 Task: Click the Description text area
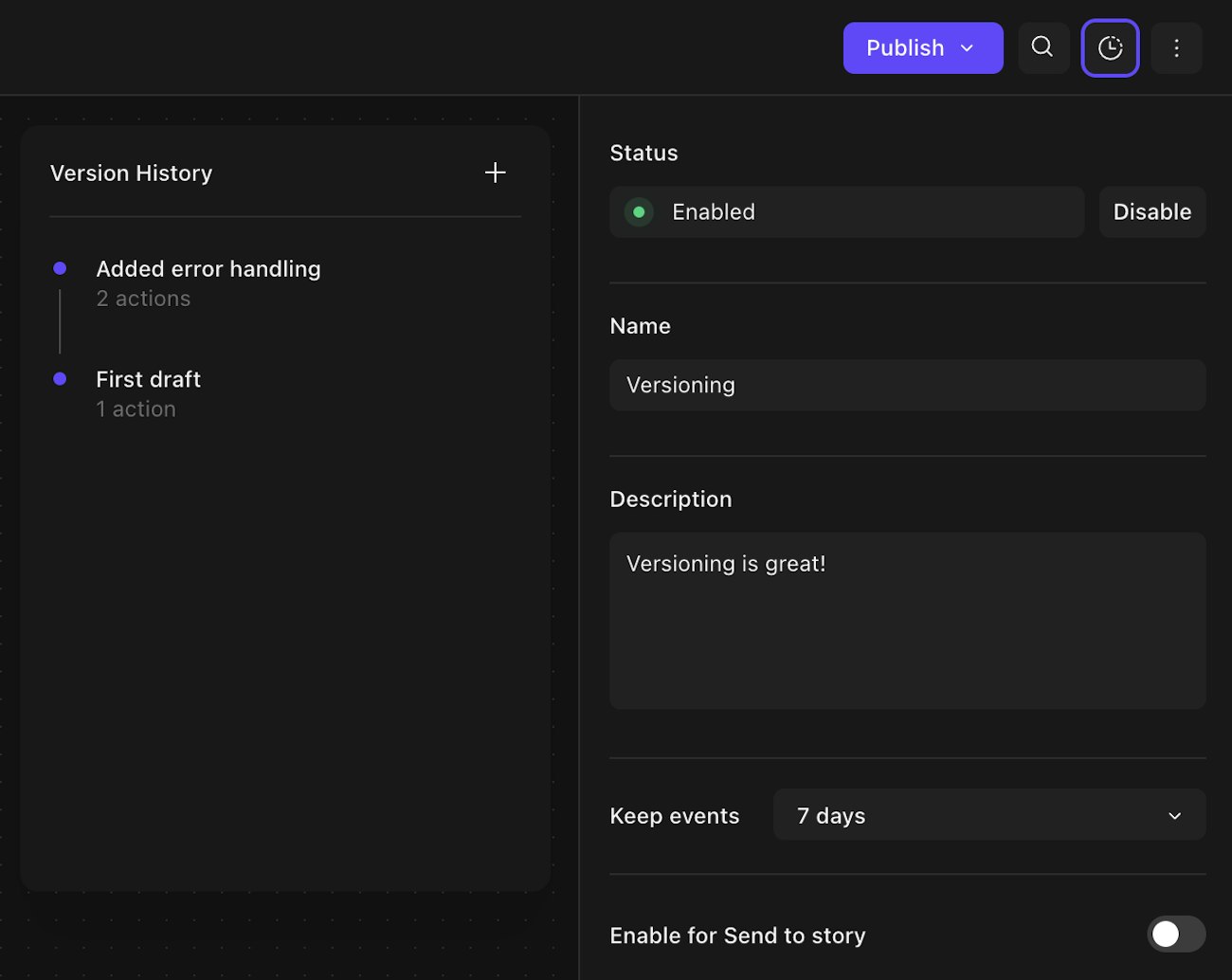906,621
